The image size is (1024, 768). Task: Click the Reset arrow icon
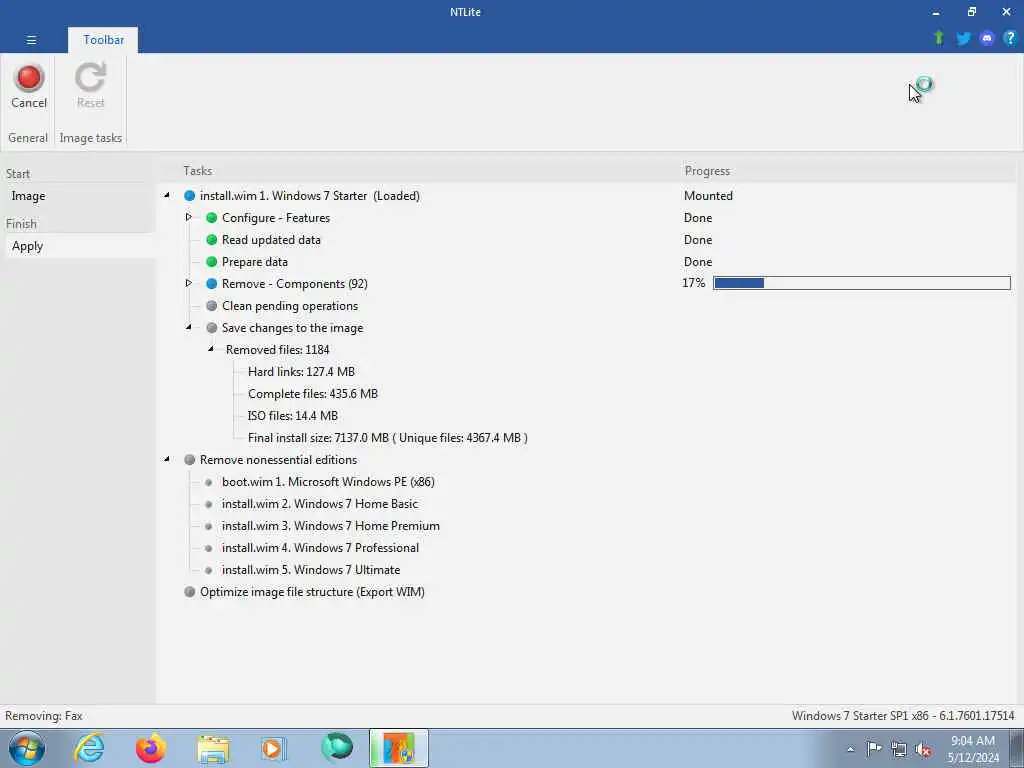[90, 77]
